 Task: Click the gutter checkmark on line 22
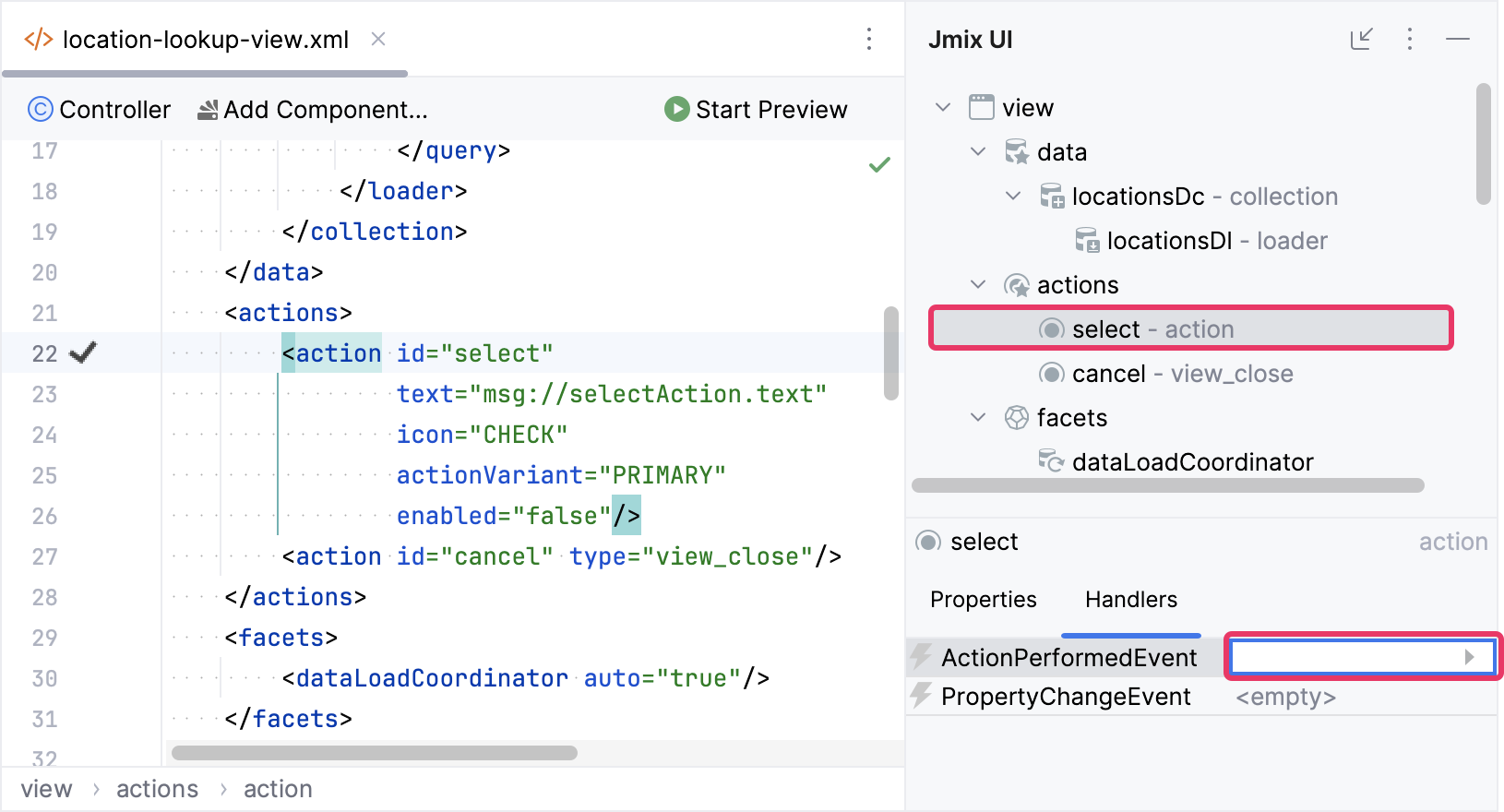(83, 352)
